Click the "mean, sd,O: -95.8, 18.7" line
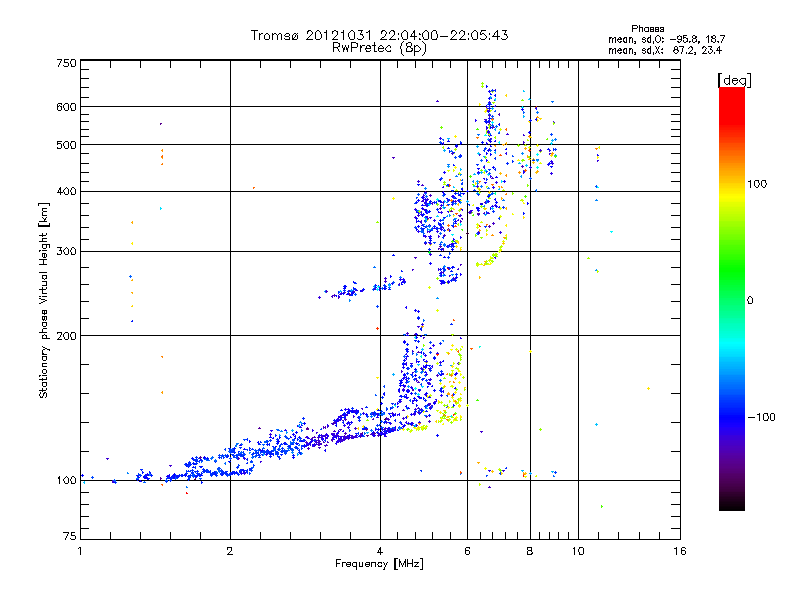 pos(666,39)
